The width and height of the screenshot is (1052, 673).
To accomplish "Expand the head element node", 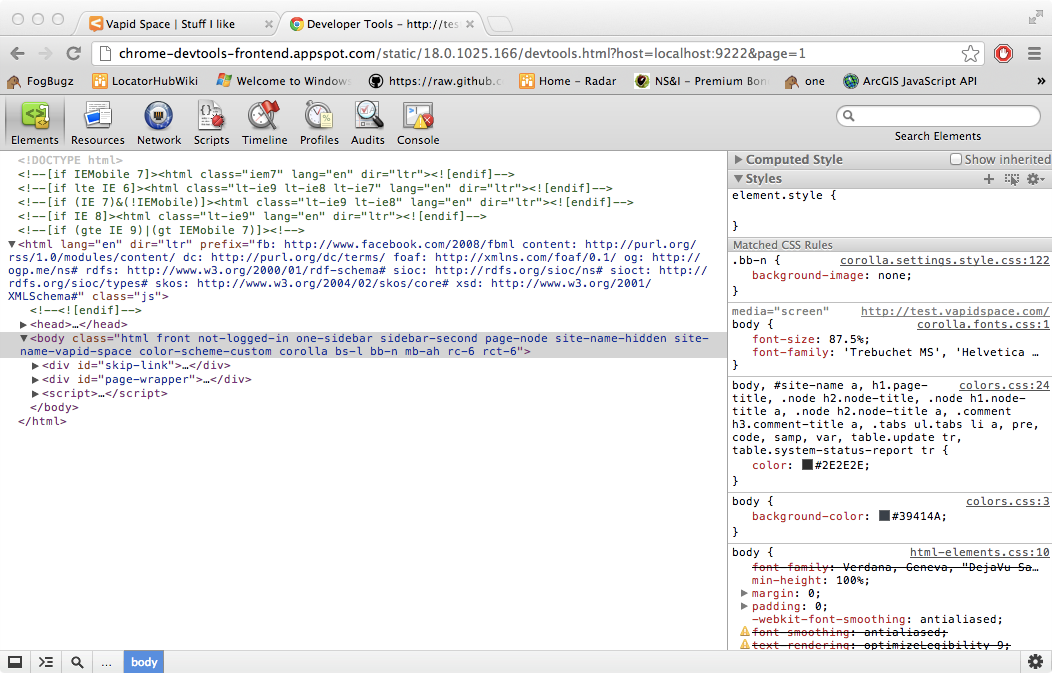I will [x=23, y=324].
